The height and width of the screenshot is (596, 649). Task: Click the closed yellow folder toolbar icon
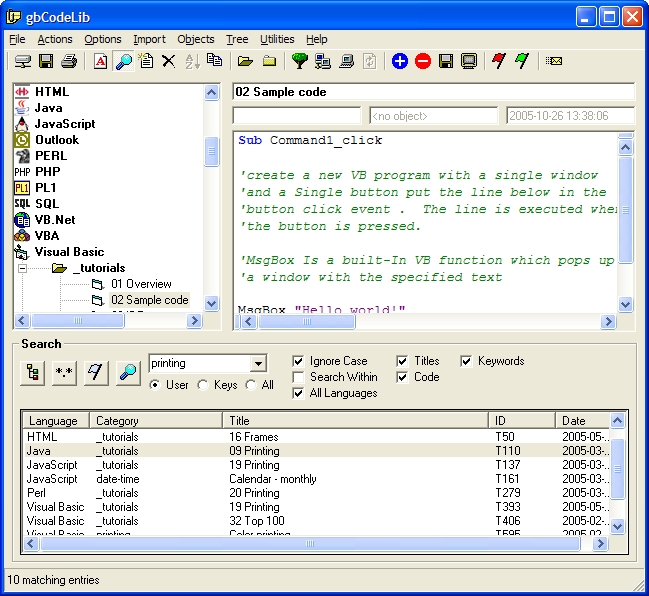click(x=269, y=62)
